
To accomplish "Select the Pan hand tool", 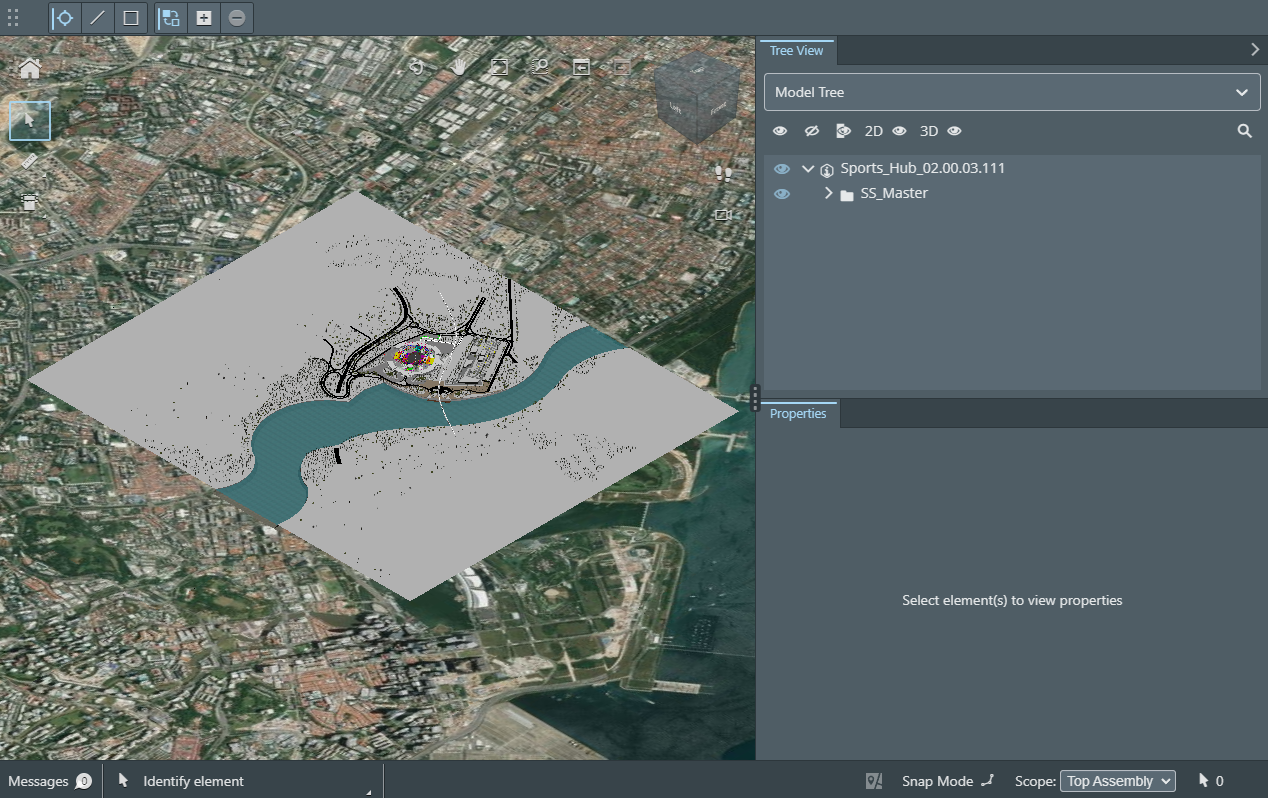I will 459,67.
